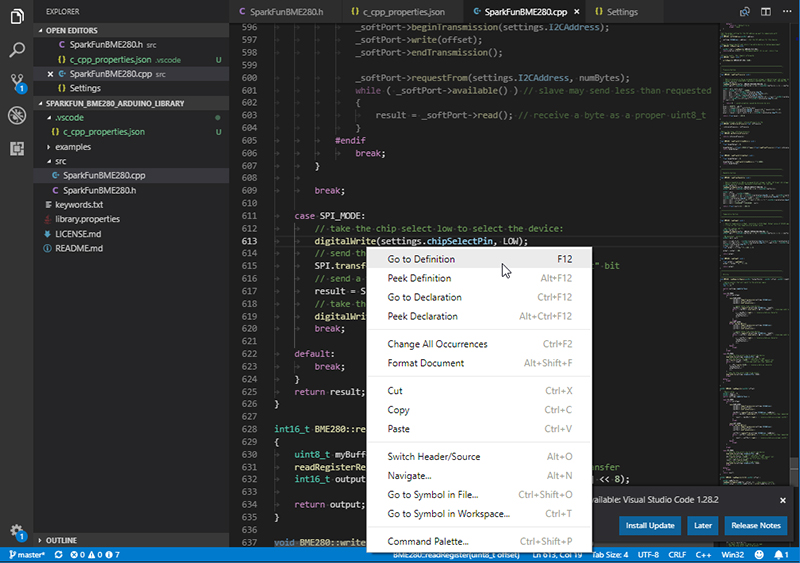Click the Install Update button

[x=651, y=525]
